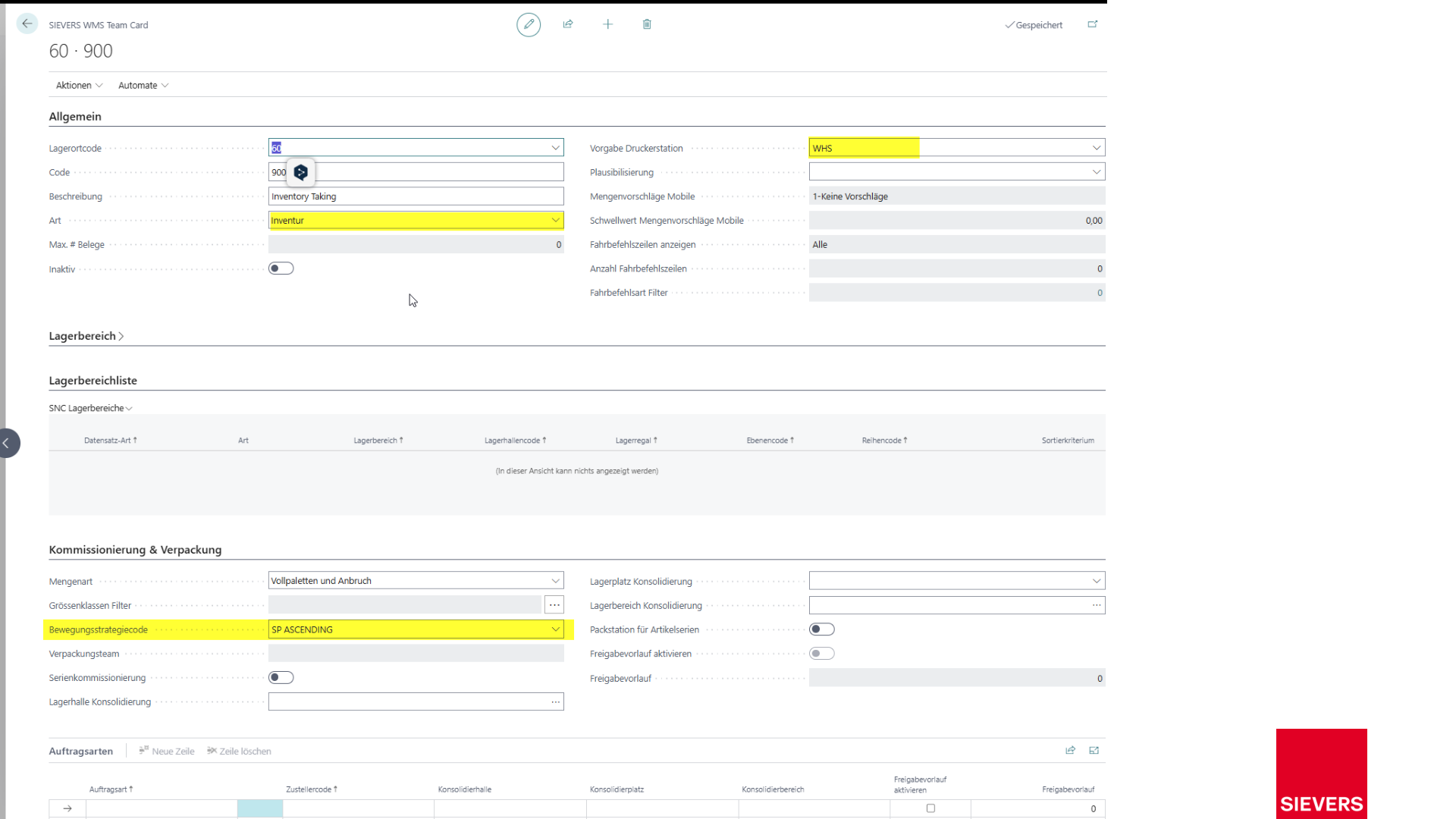Open the Lagerortcode dropdown

pyautogui.click(x=556, y=148)
